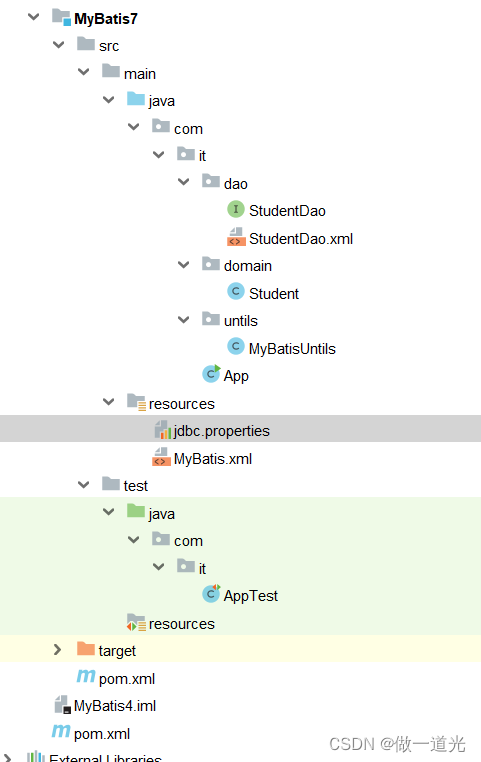Collapse the dao package chevron
Image resolution: width=481 pixels, height=762 pixels.
[x=184, y=182]
